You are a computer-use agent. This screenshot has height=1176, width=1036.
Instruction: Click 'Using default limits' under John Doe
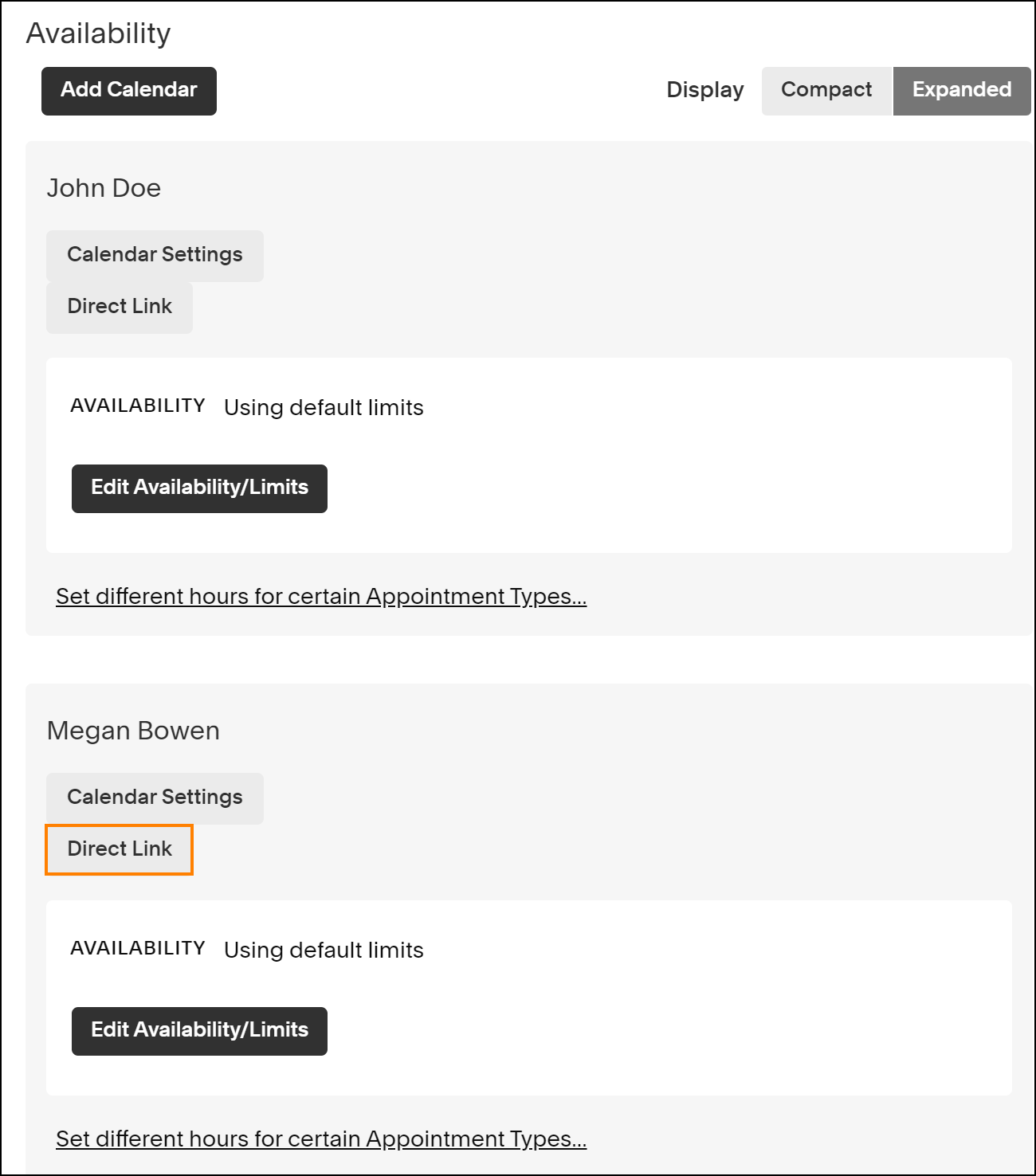tap(324, 407)
